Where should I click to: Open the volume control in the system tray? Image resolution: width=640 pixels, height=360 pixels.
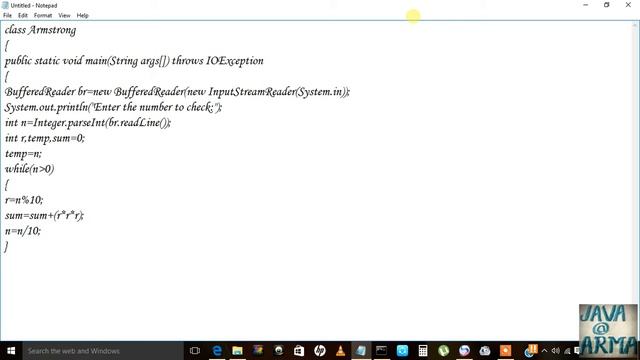(556, 351)
